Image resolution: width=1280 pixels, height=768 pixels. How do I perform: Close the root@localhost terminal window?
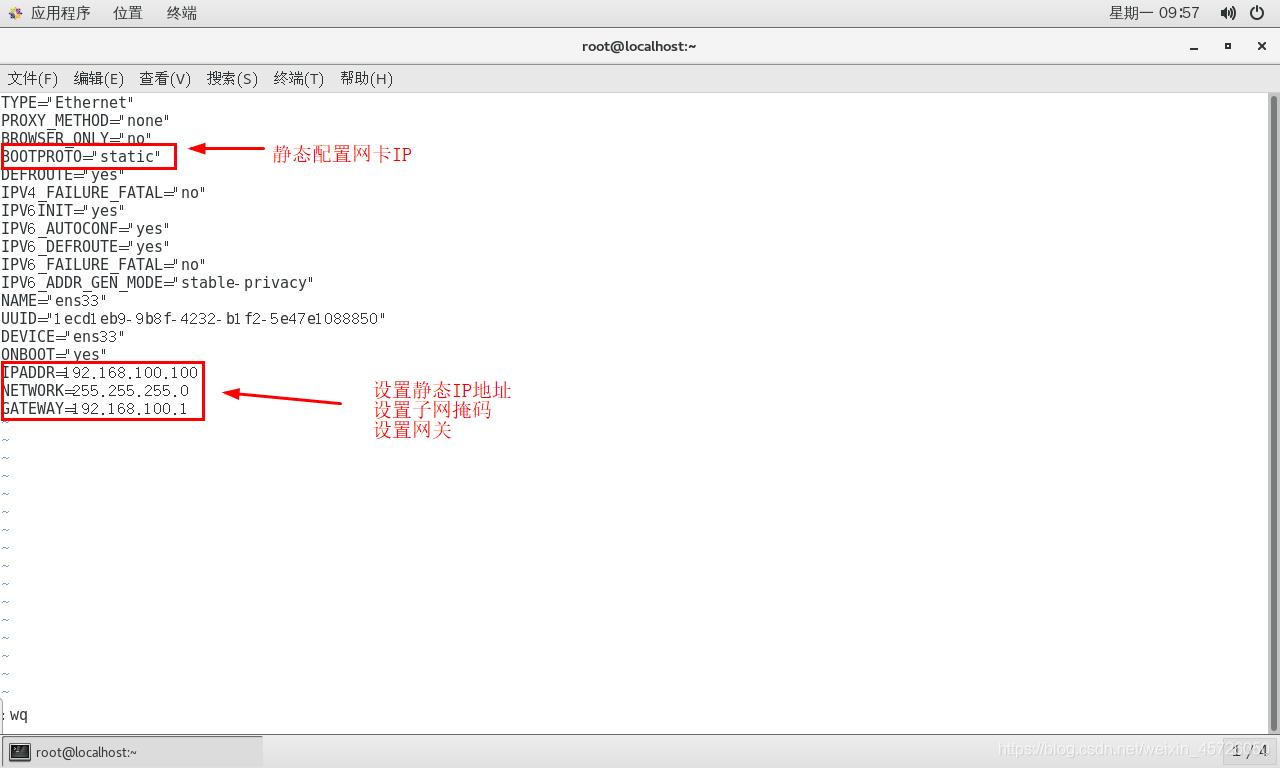pos(1261,46)
